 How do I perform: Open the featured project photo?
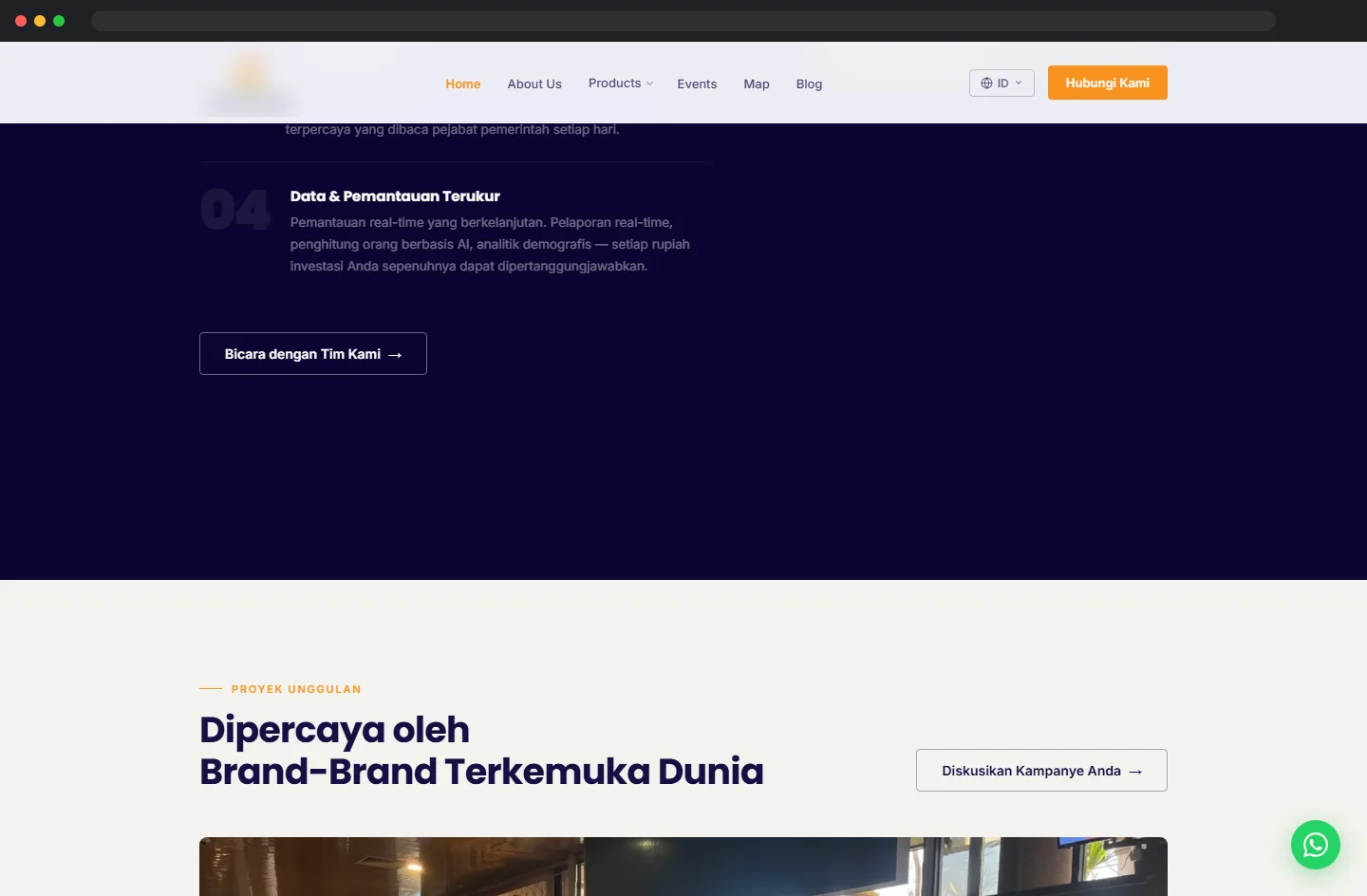point(683,867)
